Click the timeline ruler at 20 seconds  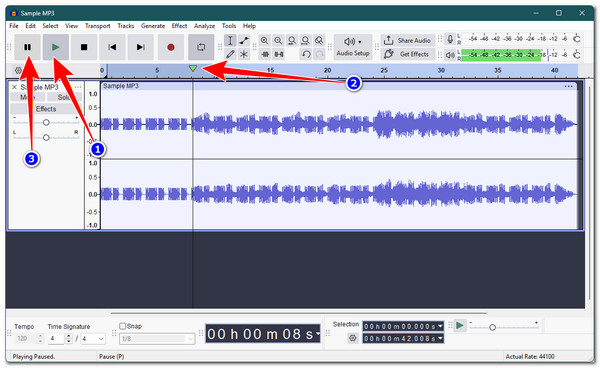(x=327, y=71)
